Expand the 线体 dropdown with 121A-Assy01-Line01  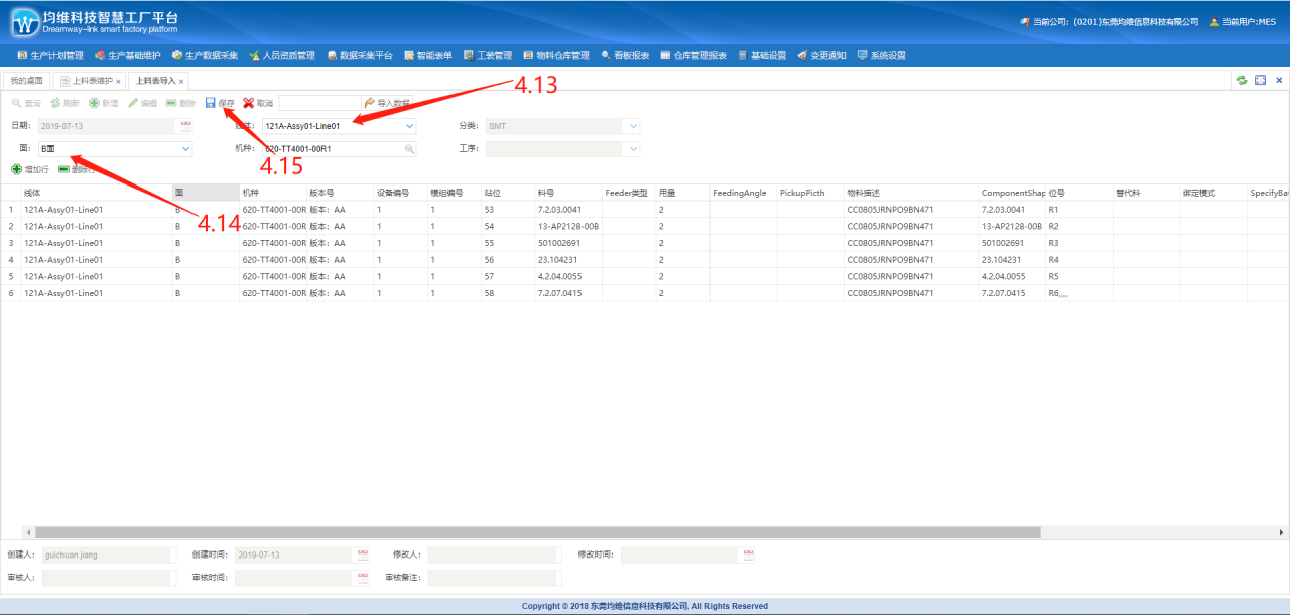pyautogui.click(x=408, y=125)
